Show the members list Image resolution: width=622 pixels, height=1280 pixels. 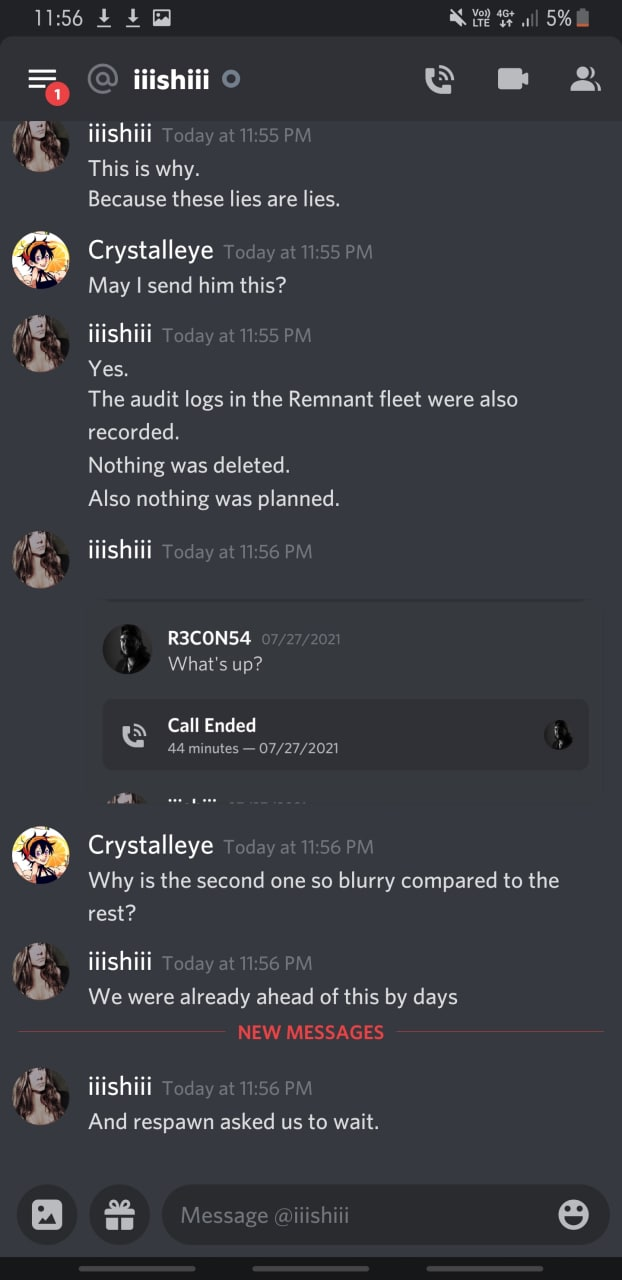(584, 79)
